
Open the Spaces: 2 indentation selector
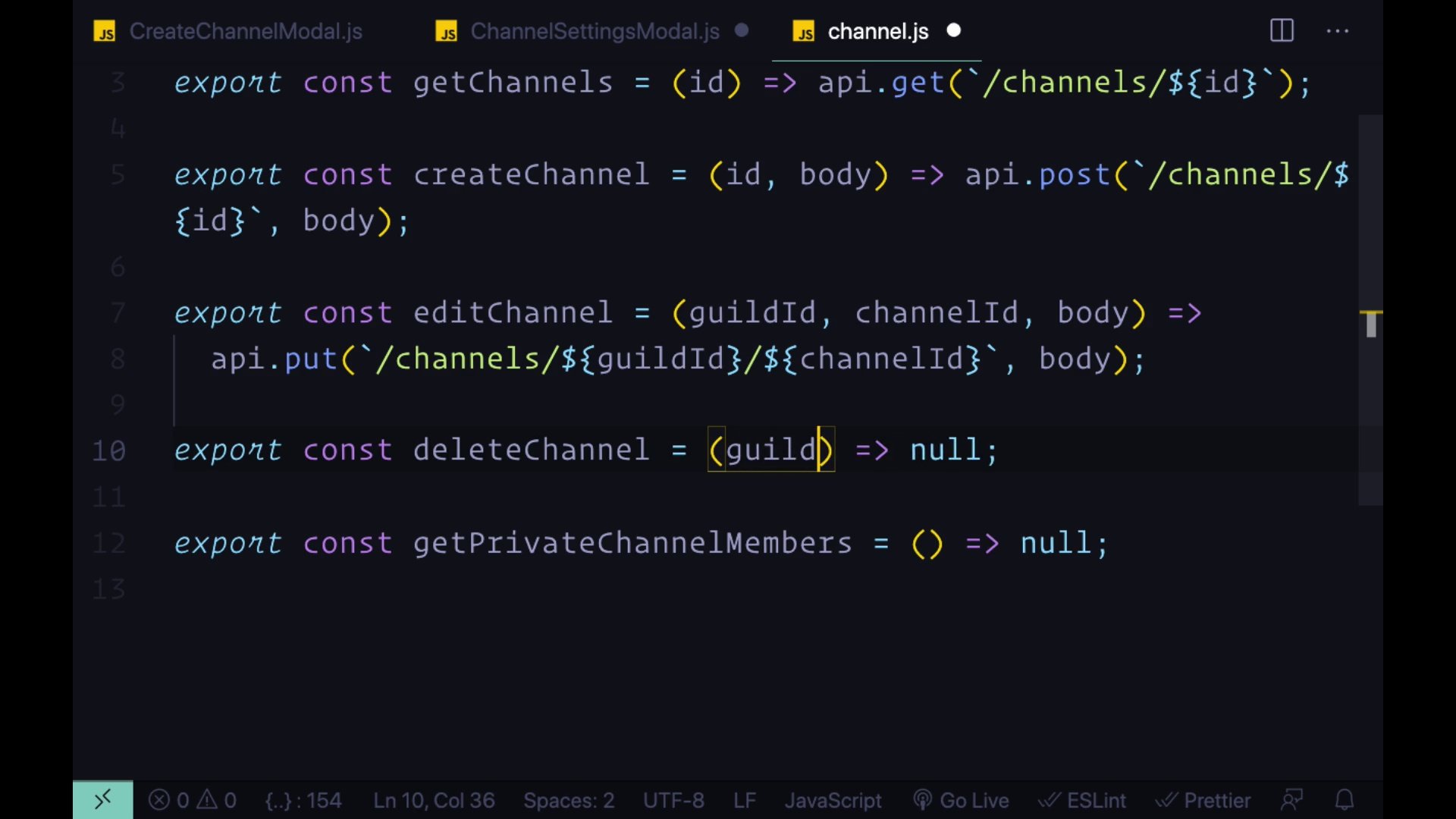(x=569, y=800)
